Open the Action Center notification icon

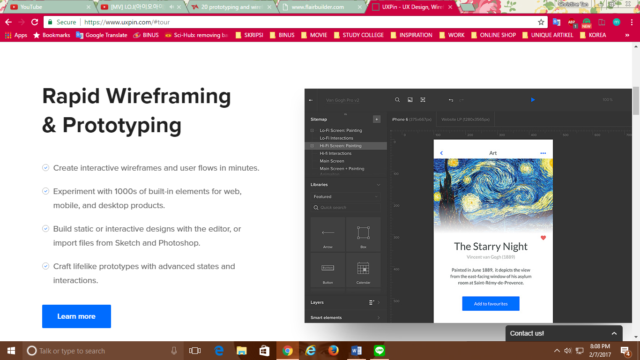[x=626, y=351]
